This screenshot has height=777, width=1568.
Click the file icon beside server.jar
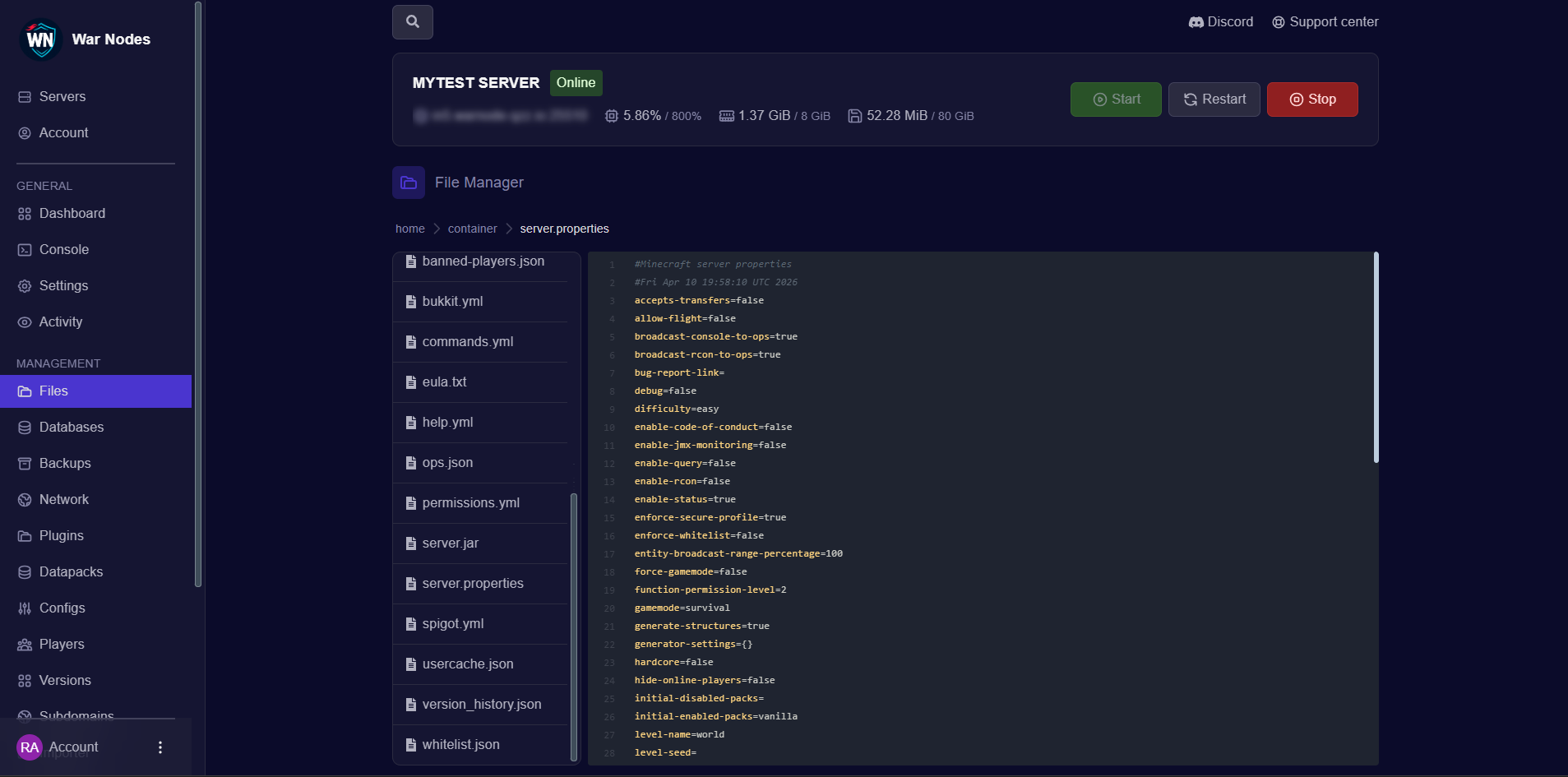point(411,543)
